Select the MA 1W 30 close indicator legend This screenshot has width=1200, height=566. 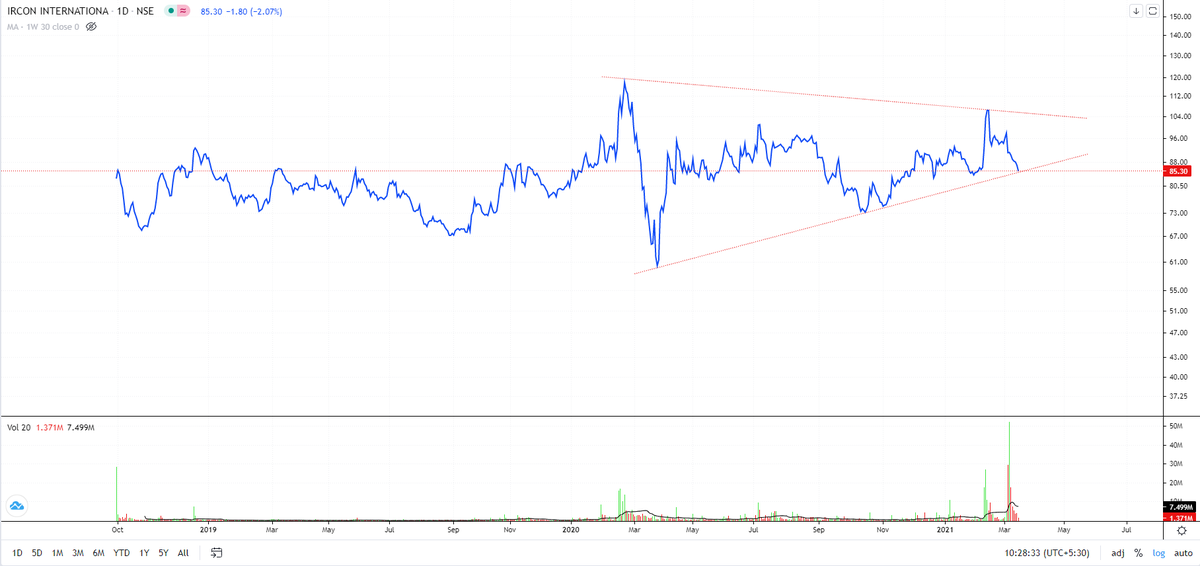pyautogui.click(x=43, y=26)
